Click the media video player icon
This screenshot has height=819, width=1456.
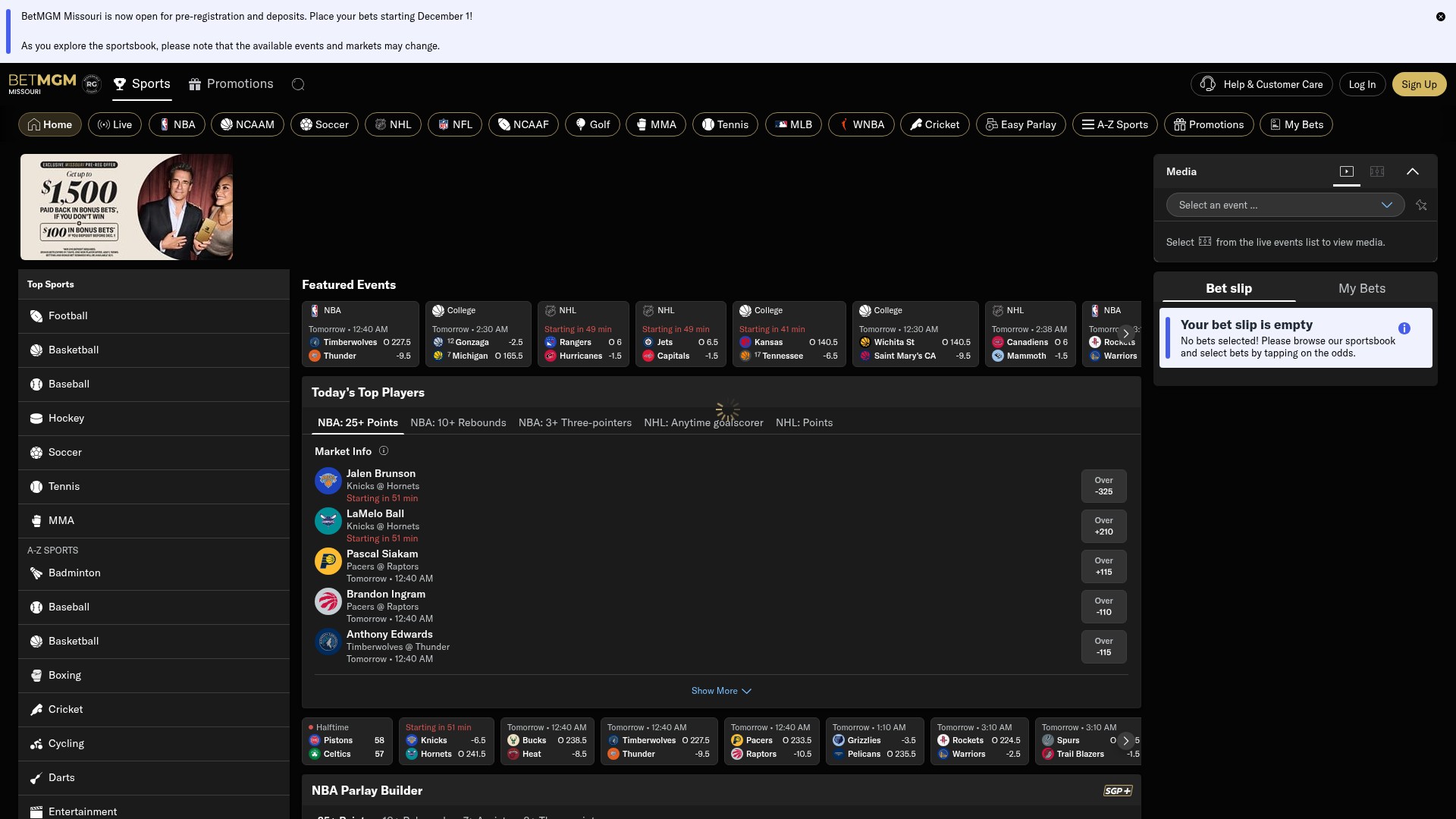point(1347,171)
